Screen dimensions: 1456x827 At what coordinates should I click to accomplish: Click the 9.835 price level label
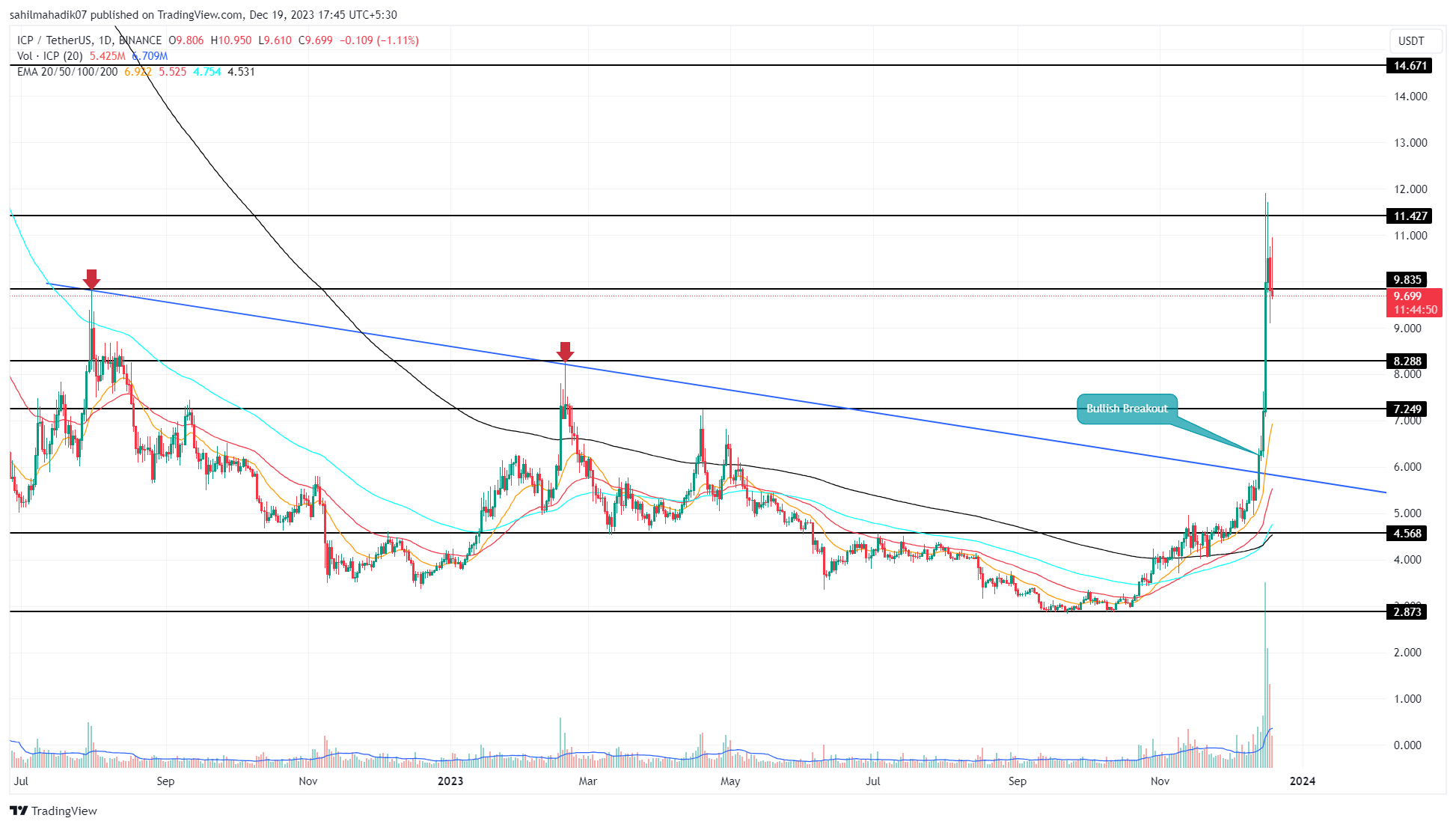coord(1407,280)
